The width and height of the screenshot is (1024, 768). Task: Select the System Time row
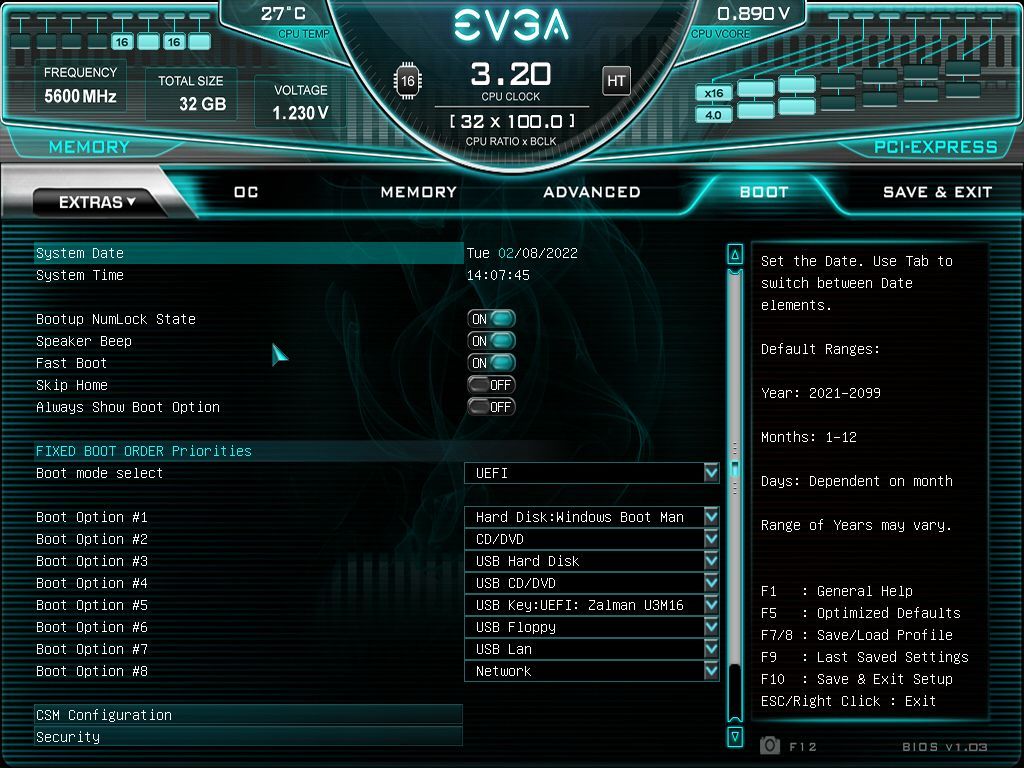pyautogui.click(x=248, y=275)
